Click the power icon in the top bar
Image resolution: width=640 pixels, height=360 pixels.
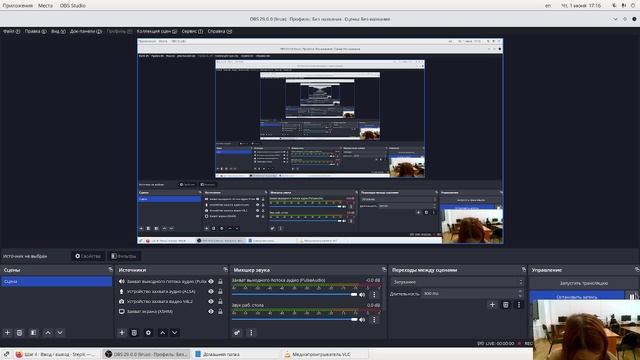click(x=633, y=6)
